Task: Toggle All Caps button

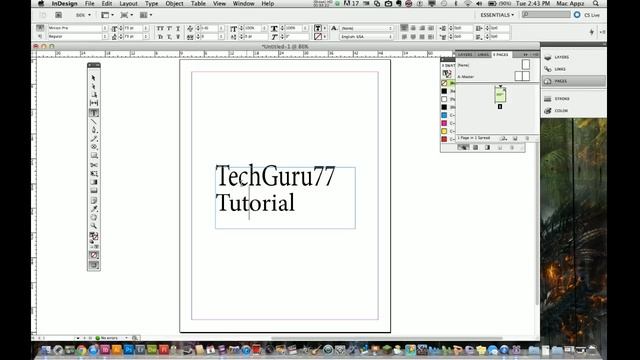Action: click(160, 28)
